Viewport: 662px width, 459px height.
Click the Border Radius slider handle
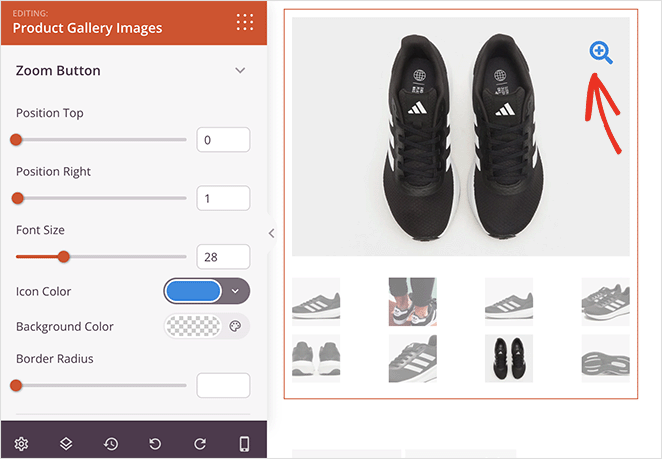click(16, 385)
